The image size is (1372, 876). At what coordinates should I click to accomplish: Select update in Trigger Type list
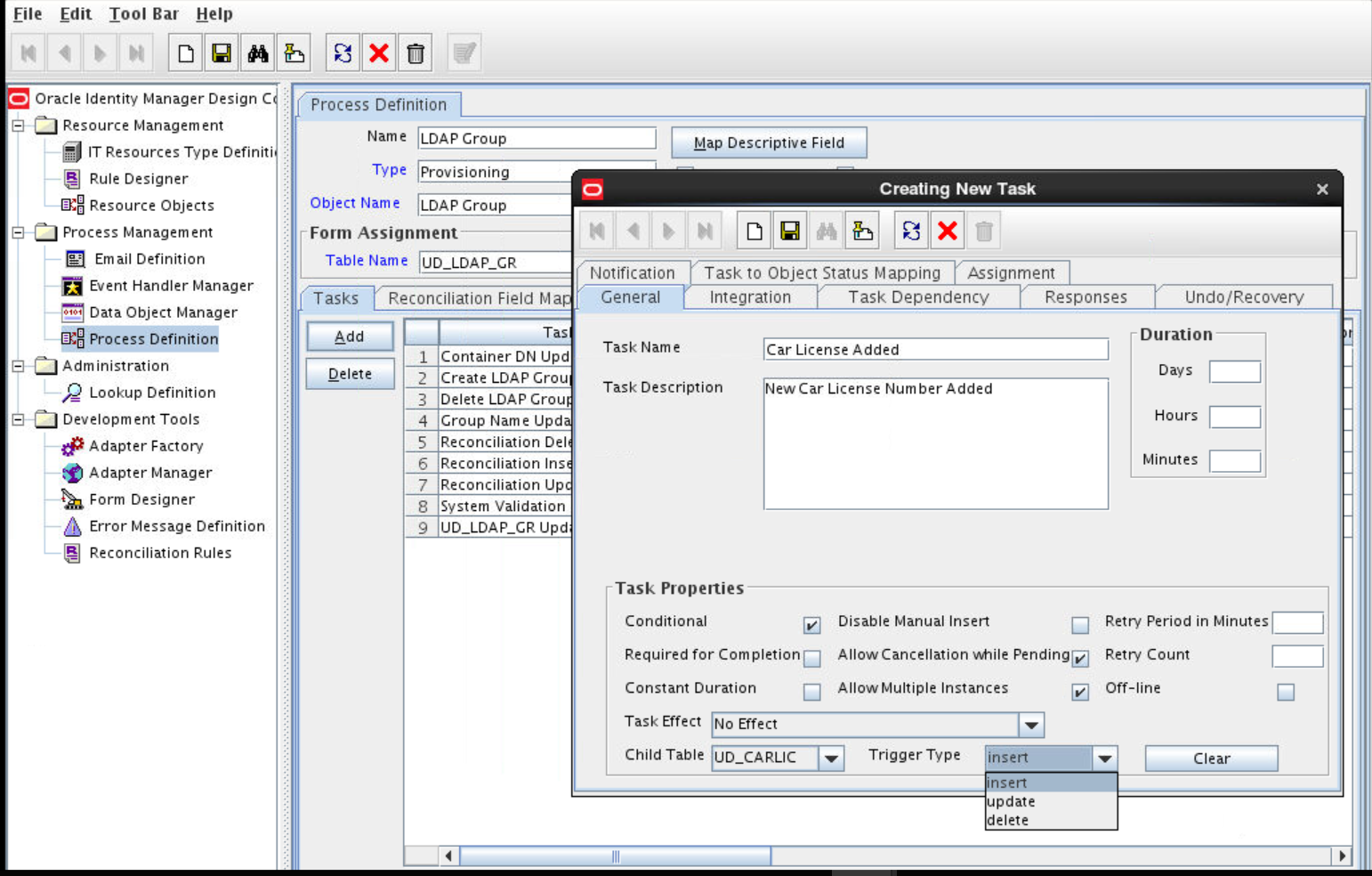(x=1051, y=802)
